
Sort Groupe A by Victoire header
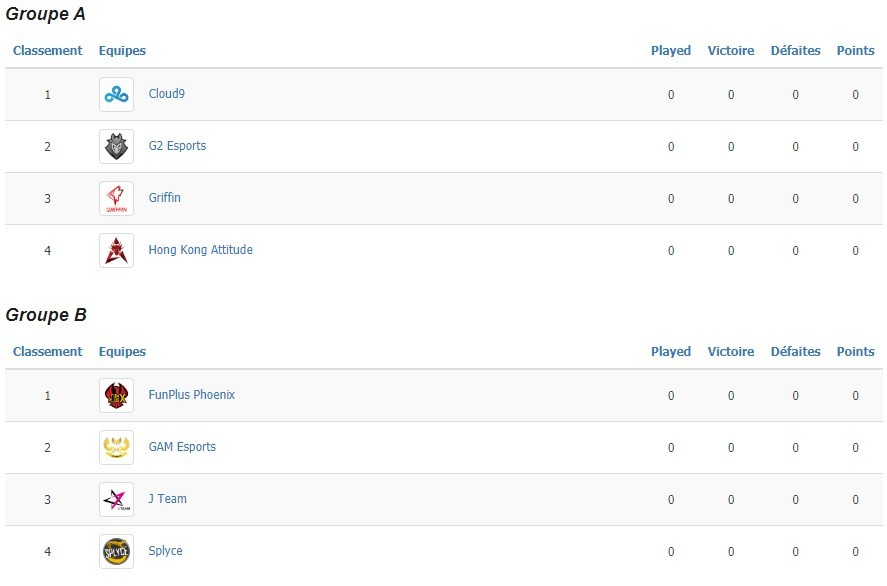coord(731,50)
